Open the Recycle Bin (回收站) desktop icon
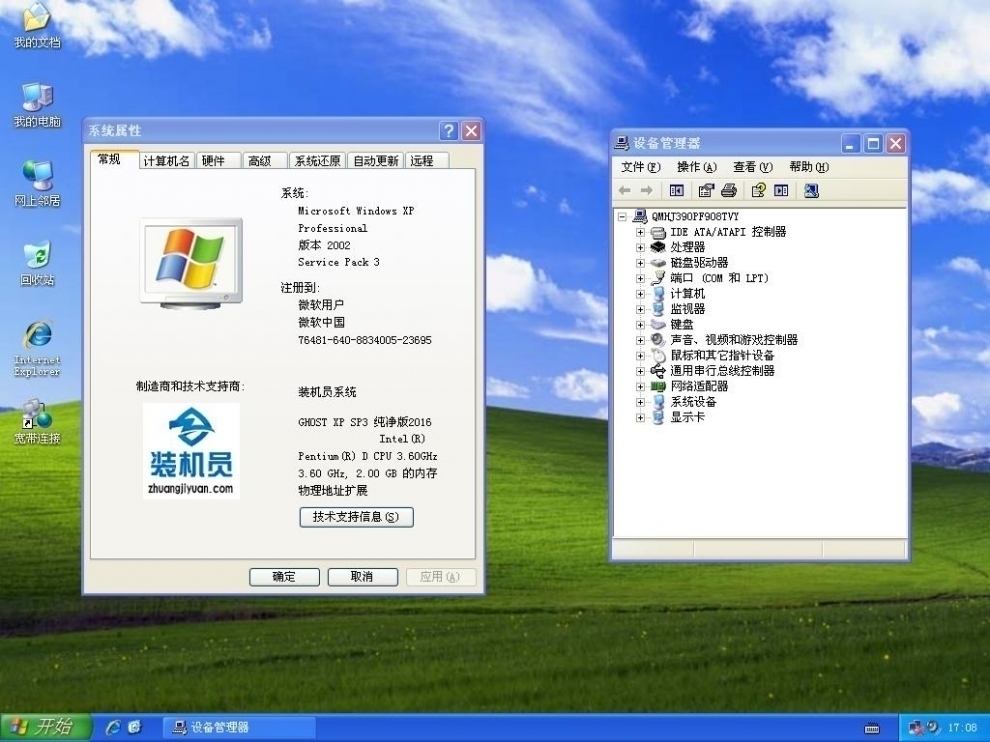The width and height of the screenshot is (990, 742). 36,260
